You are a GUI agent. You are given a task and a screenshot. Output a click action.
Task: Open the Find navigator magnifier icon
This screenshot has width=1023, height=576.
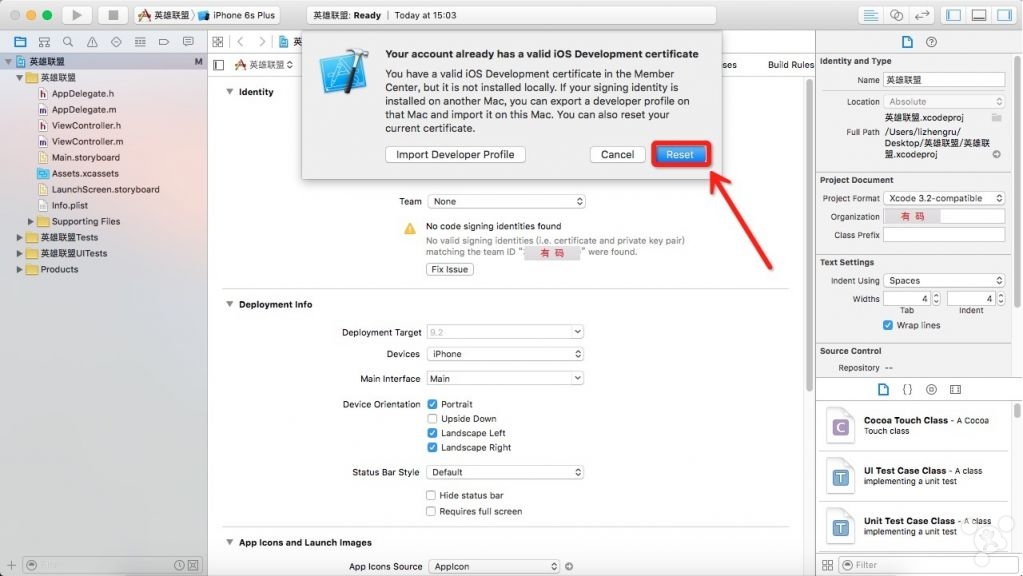[68, 42]
